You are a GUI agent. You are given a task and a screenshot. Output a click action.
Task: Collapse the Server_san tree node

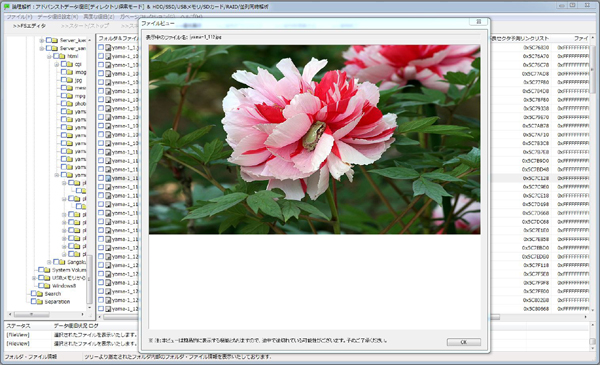[41, 48]
